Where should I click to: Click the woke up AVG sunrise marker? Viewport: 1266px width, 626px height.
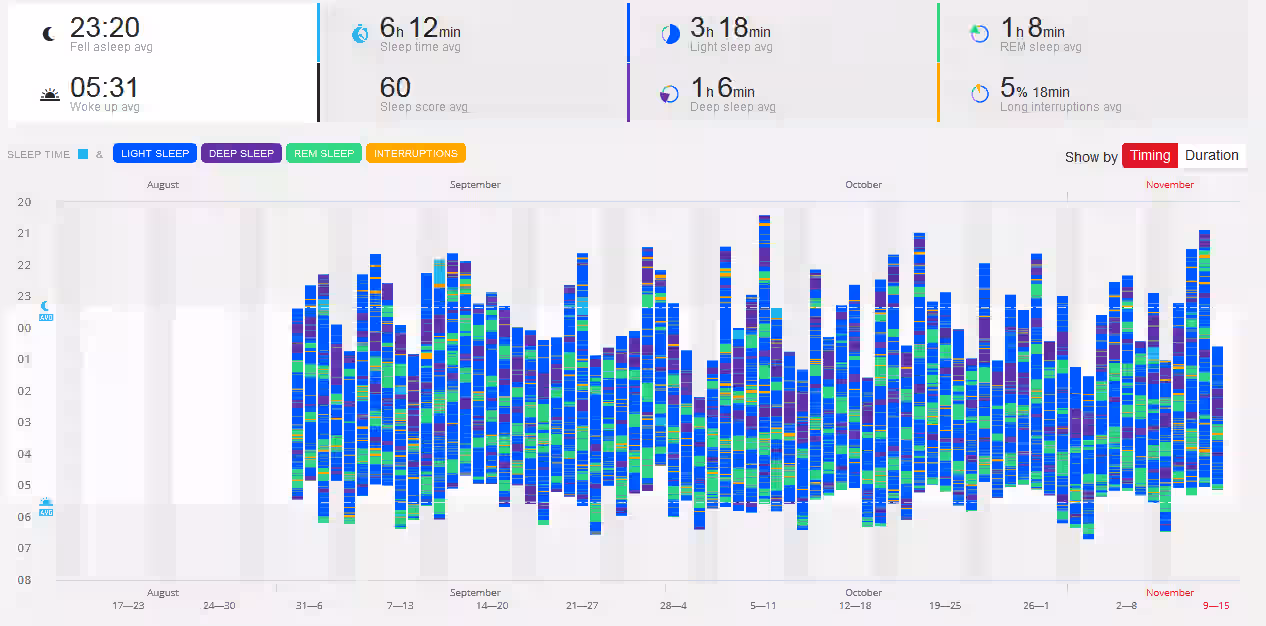(45, 507)
